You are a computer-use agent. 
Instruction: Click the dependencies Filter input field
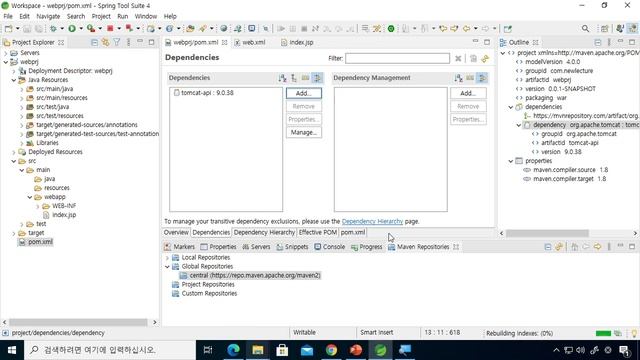[x=397, y=58]
